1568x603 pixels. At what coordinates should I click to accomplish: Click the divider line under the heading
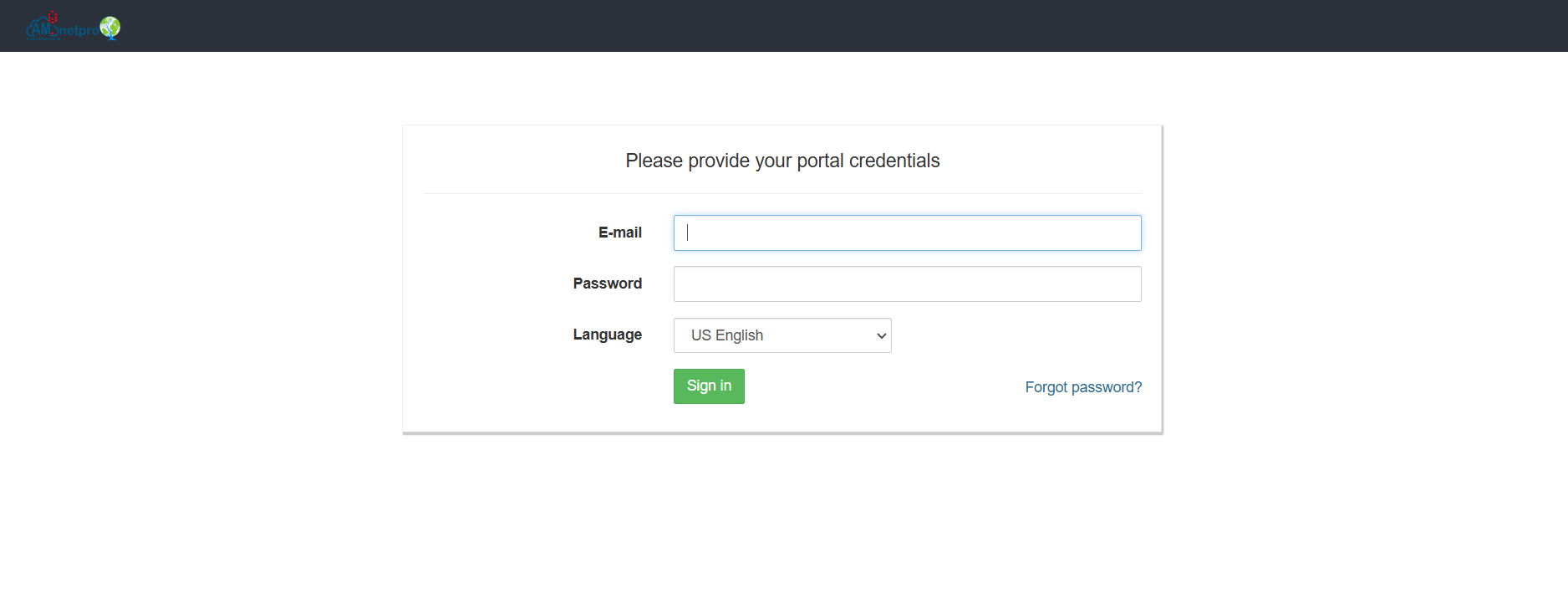[x=782, y=194]
